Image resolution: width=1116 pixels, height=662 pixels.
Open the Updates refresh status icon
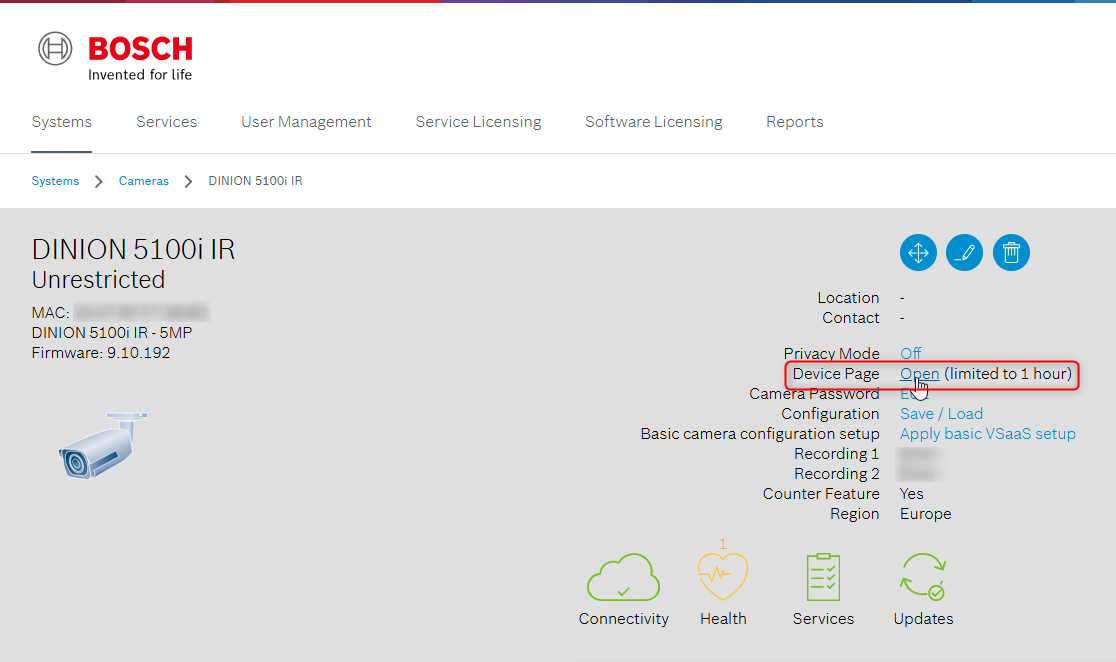[x=923, y=577]
